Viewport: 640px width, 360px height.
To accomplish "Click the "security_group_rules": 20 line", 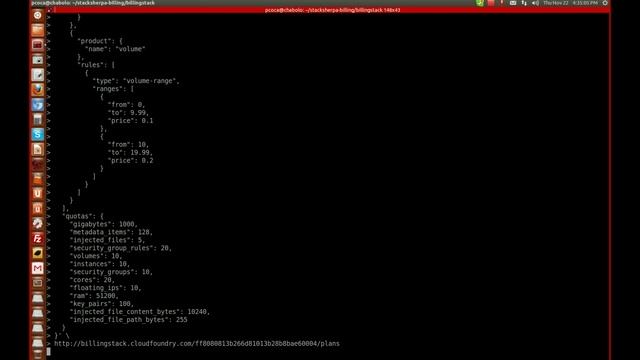I will point(121,248).
